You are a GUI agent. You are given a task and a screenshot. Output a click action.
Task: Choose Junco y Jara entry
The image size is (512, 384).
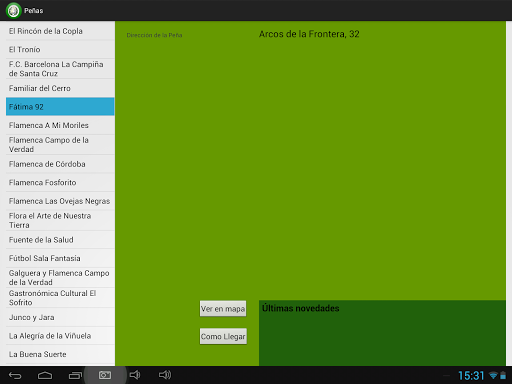point(60,317)
